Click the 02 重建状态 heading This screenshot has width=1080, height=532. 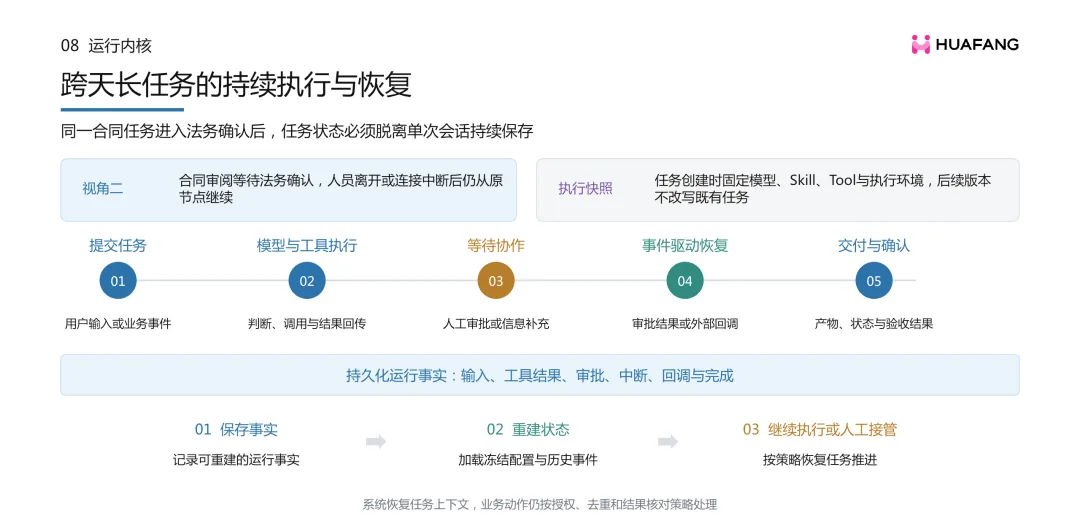click(x=528, y=430)
